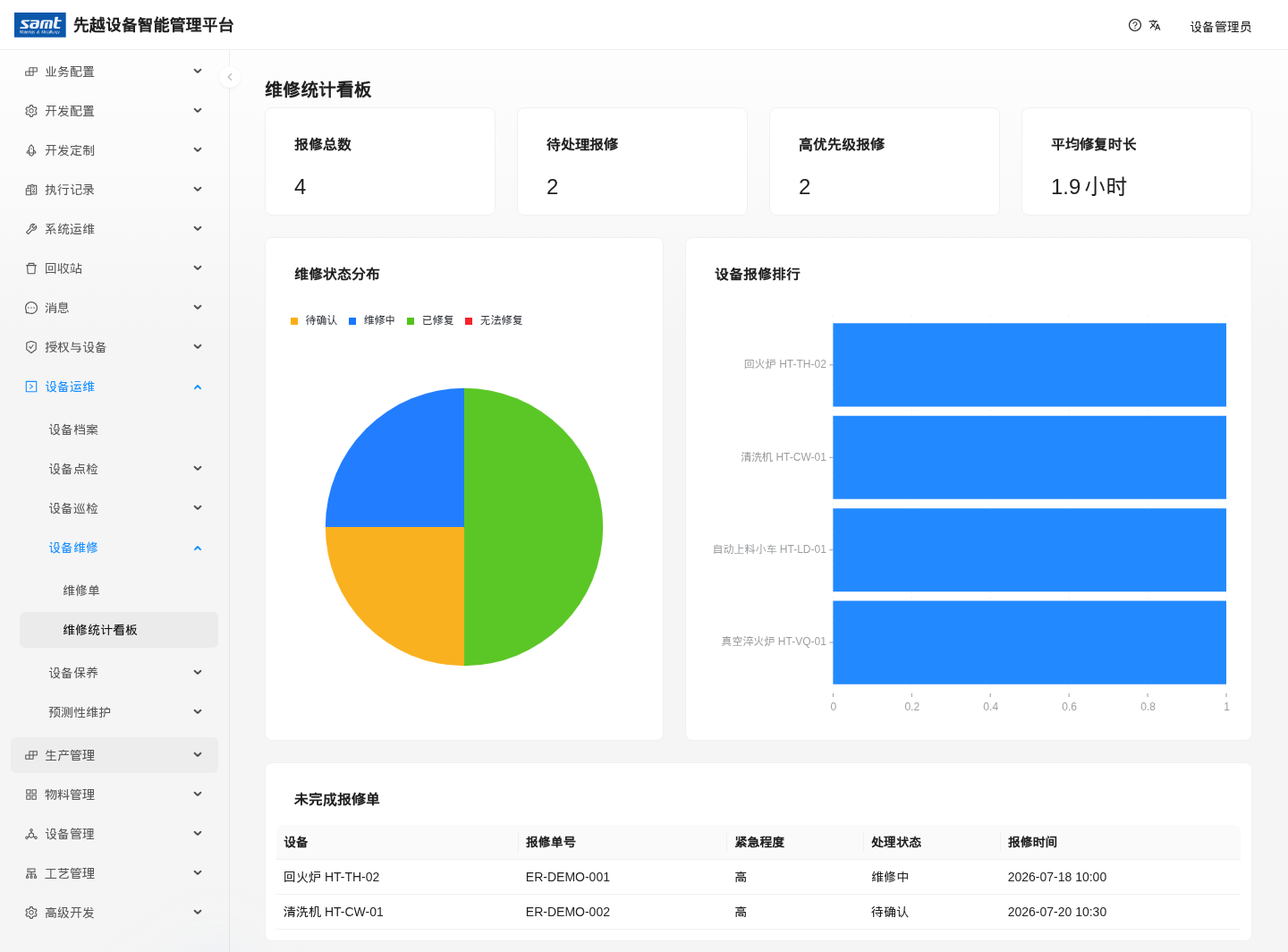Click the samt logo
Image resolution: width=1288 pixels, height=952 pixels.
point(40,25)
